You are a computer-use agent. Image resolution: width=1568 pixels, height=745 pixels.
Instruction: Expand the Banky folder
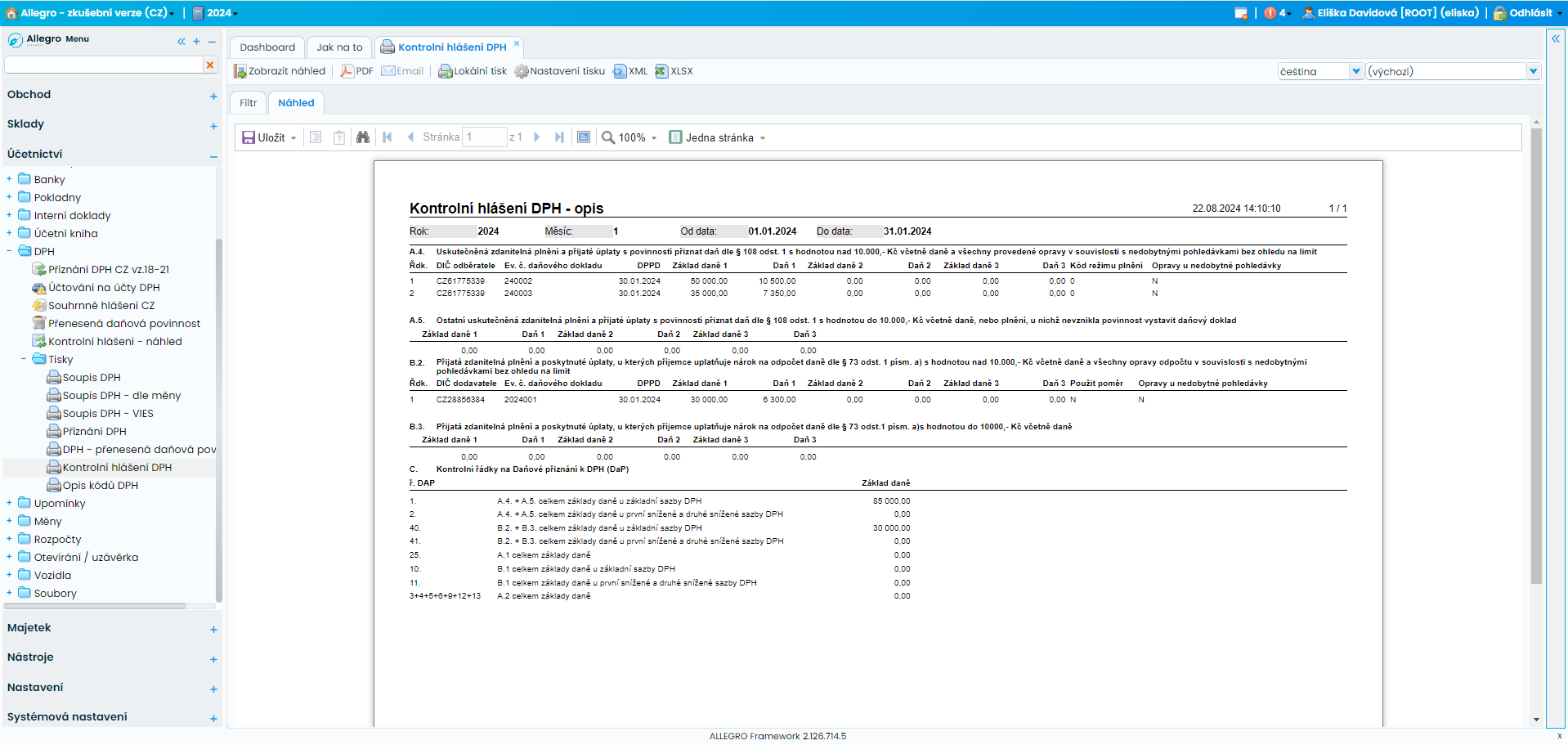point(9,179)
